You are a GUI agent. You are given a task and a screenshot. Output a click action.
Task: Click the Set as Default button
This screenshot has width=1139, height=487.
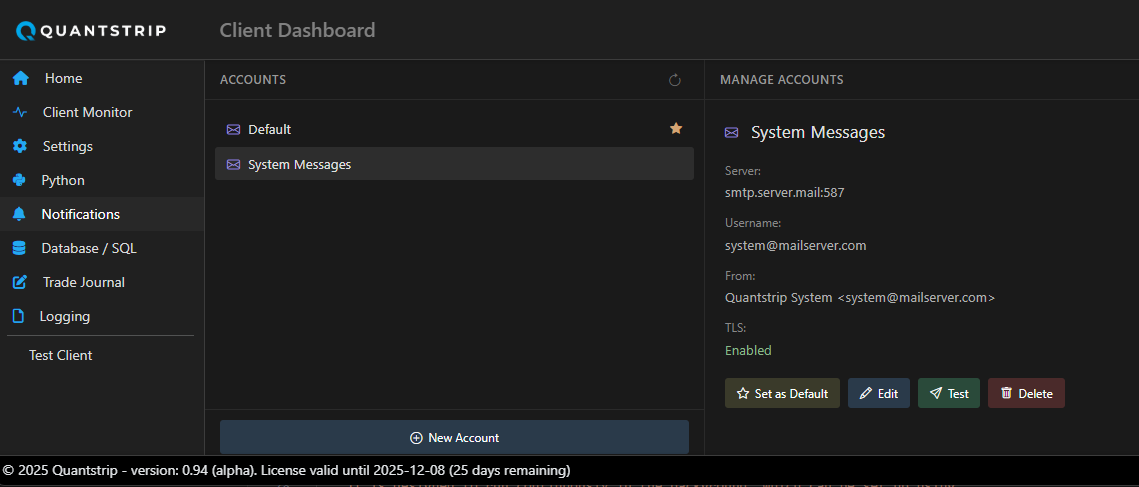[x=782, y=393]
